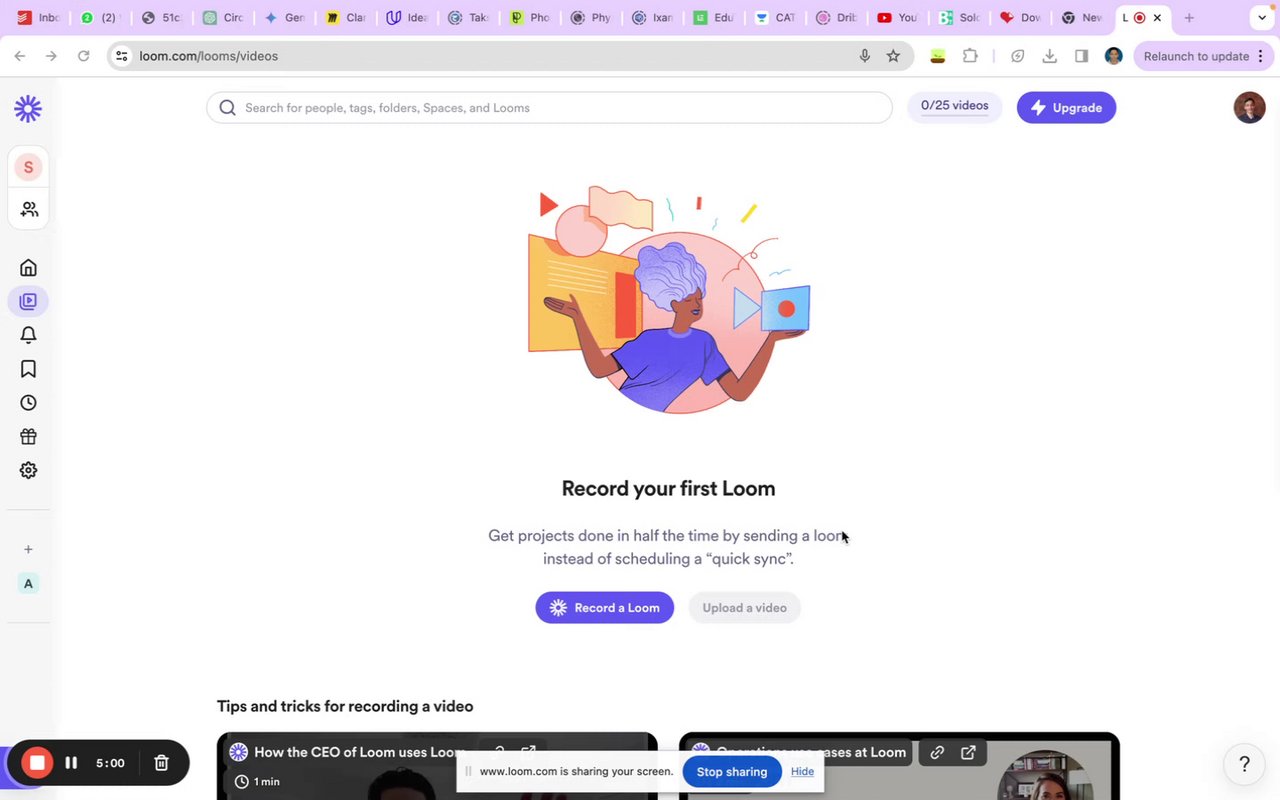Image resolution: width=1280 pixels, height=800 pixels.
Task: Open the user profile avatar in Loom header
Action: tap(1249, 107)
